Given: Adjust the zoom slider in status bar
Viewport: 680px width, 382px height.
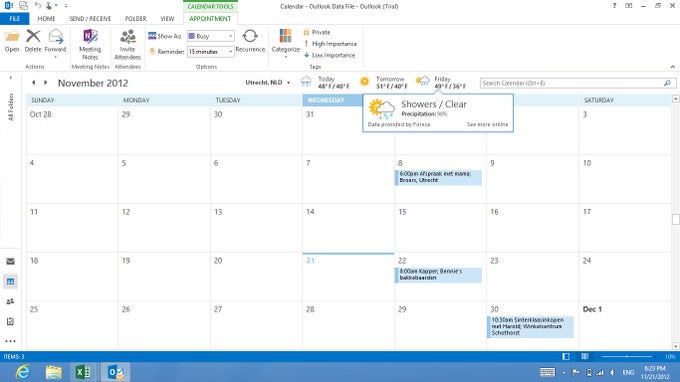Looking at the screenshot, I should [x=627, y=356].
